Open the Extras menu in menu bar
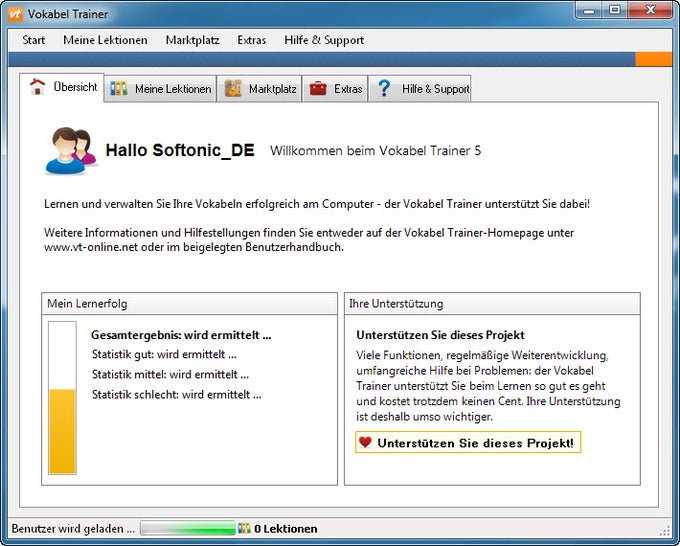680x546 pixels. (252, 40)
